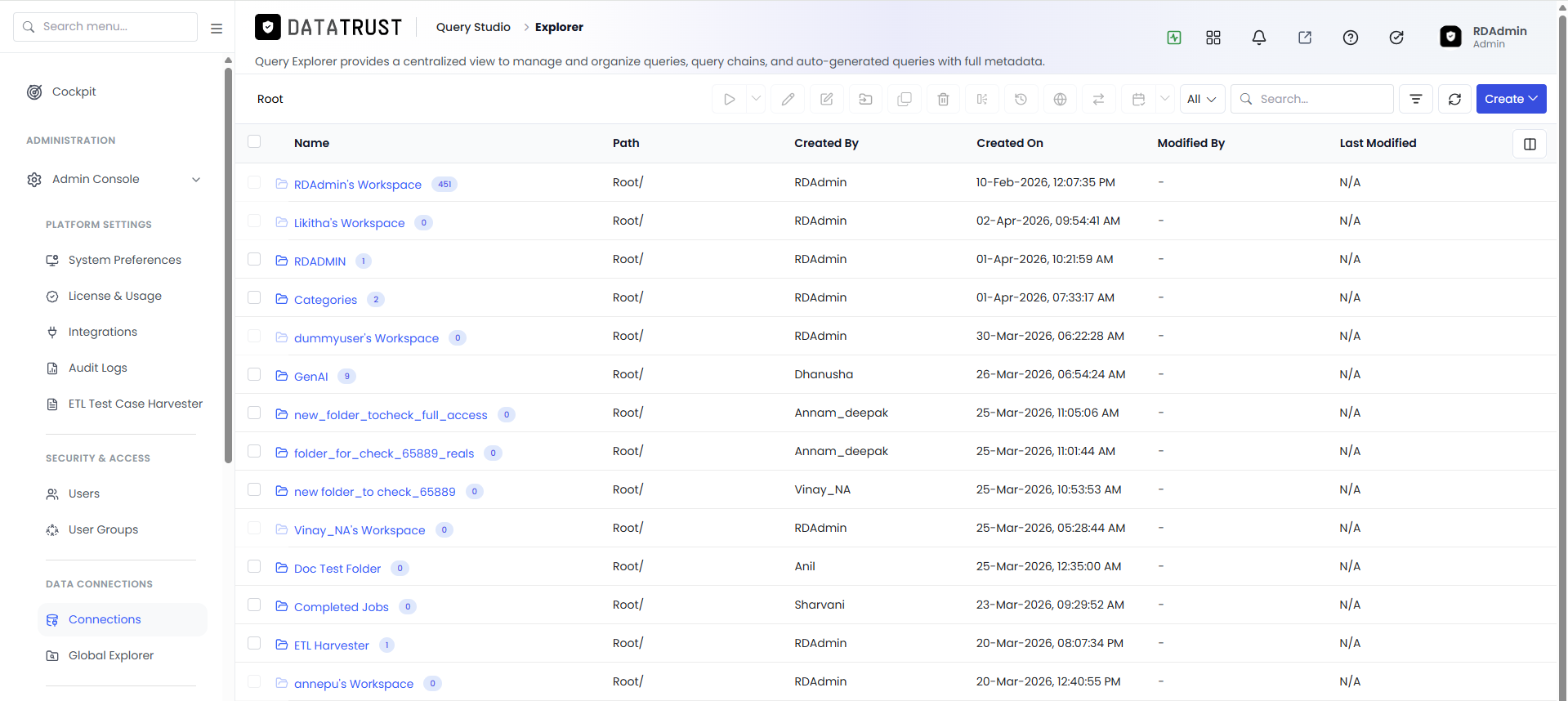
Task: Check the folder_for_check_65889_reals checkbox
Action: [254, 451]
